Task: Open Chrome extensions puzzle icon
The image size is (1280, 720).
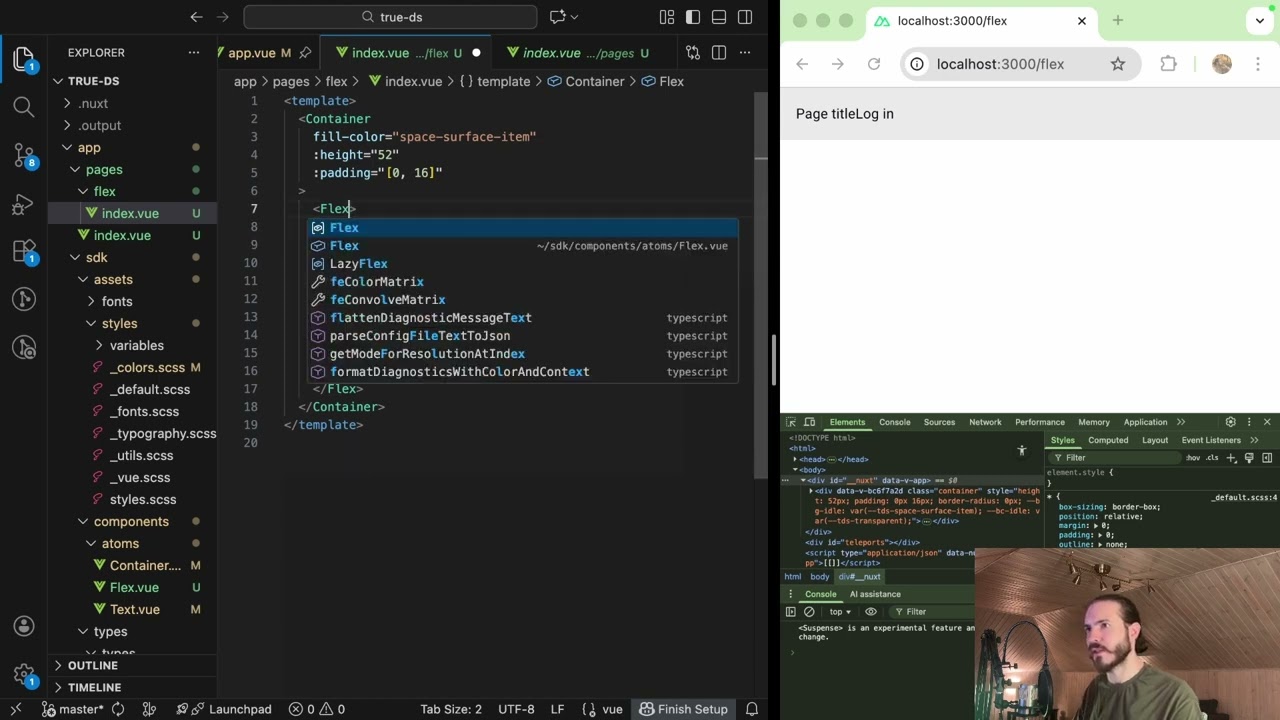Action: (x=1168, y=64)
